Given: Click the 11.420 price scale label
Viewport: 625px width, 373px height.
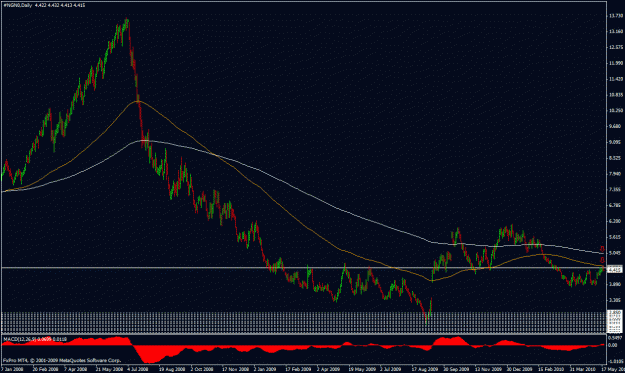Looking at the screenshot, I should [x=616, y=79].
